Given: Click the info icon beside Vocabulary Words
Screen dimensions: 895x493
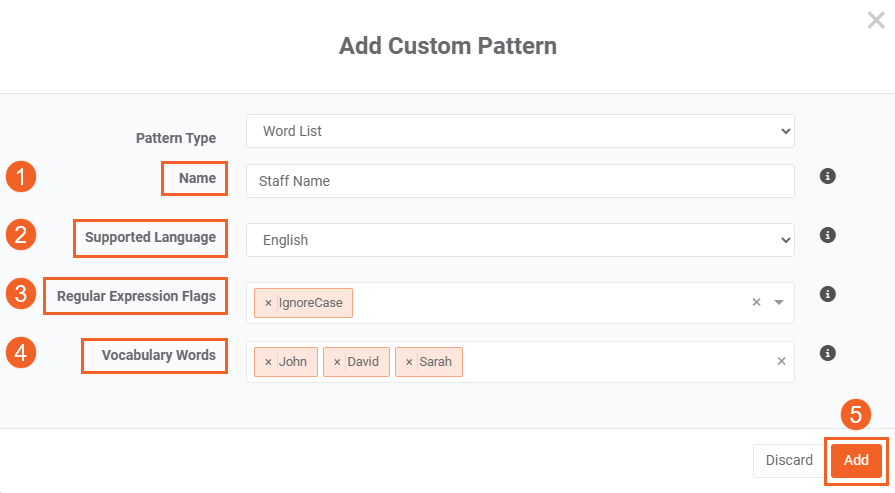Looking at the screenshot, I should [827, 353].
